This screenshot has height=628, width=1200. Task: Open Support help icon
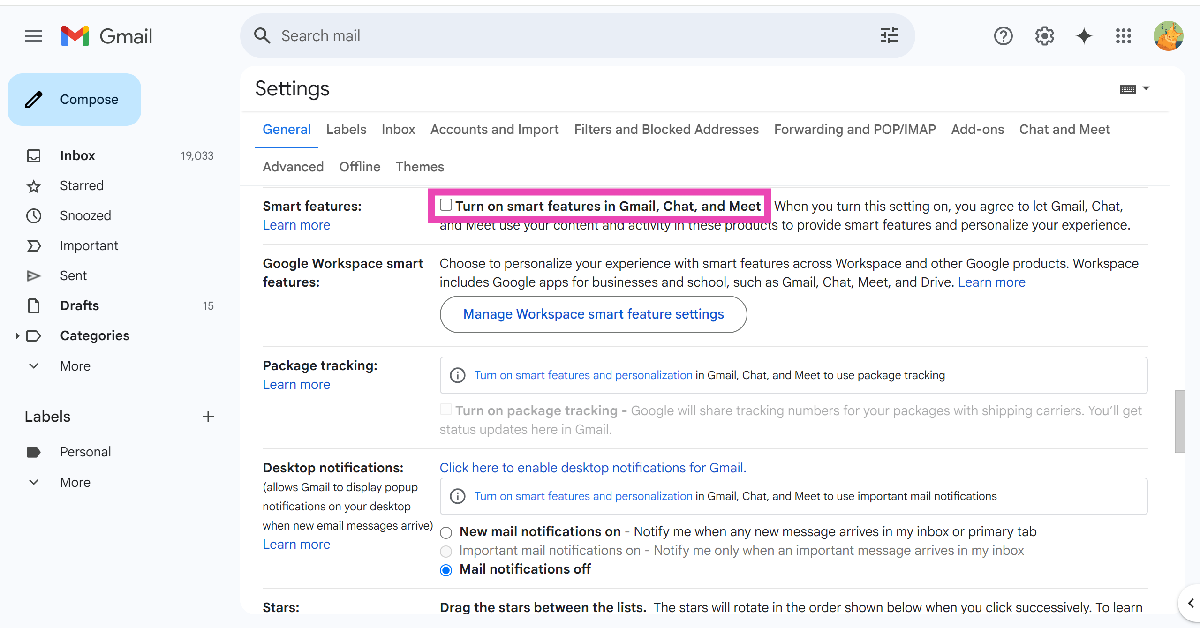[1003, 36]
